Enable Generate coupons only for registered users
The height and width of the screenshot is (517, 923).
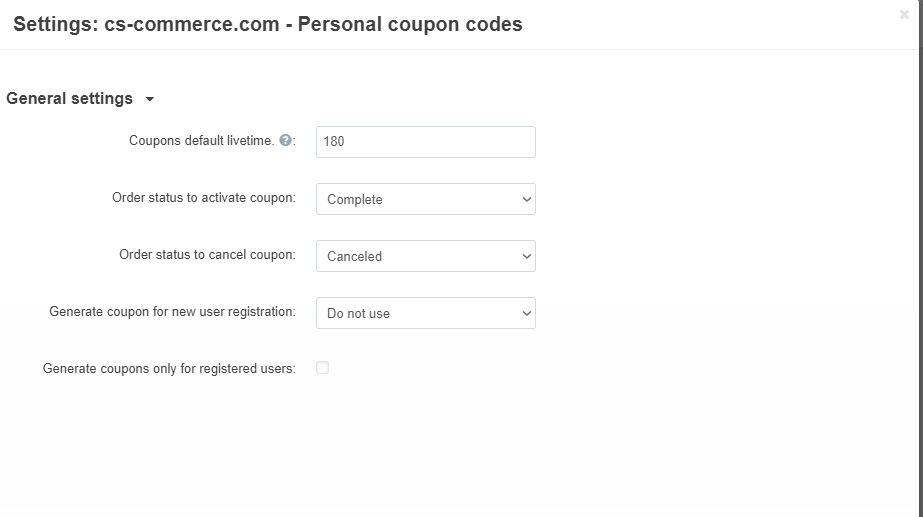click(322, 368)
